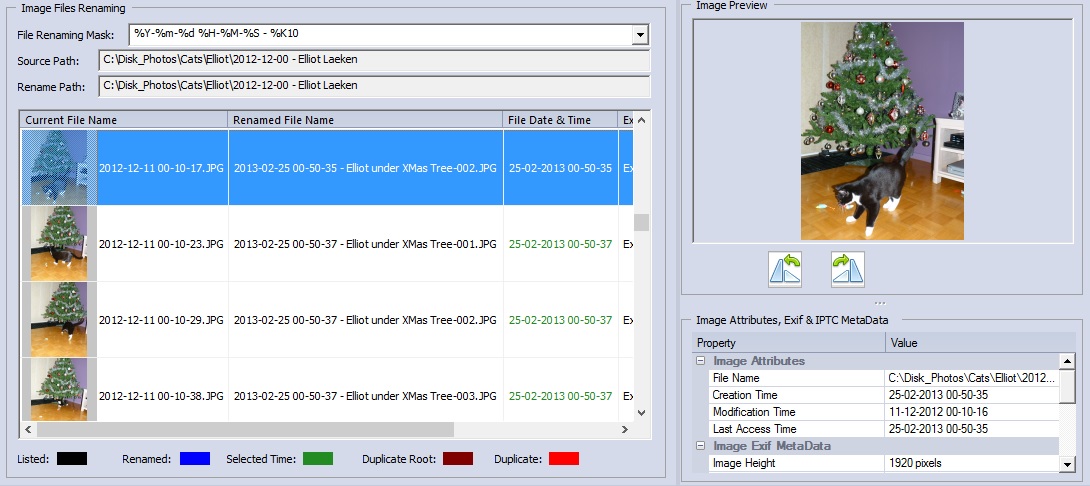Screen dimensions: 1090x486
Task: Click file list horizontal scroll right arrow
Action: click(x=626, y=430)
